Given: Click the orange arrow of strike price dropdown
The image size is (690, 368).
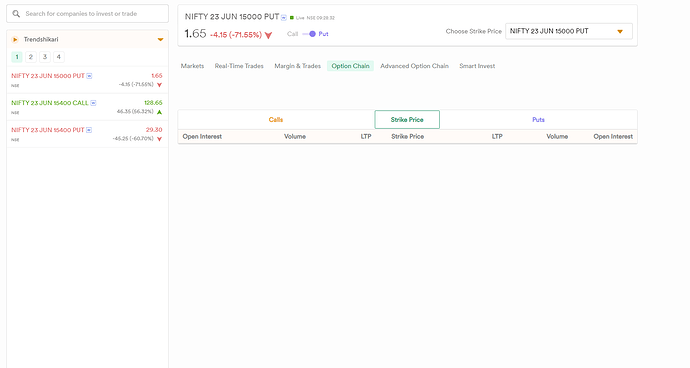Looking at the screenshot, I should click(x=620, y=32).
